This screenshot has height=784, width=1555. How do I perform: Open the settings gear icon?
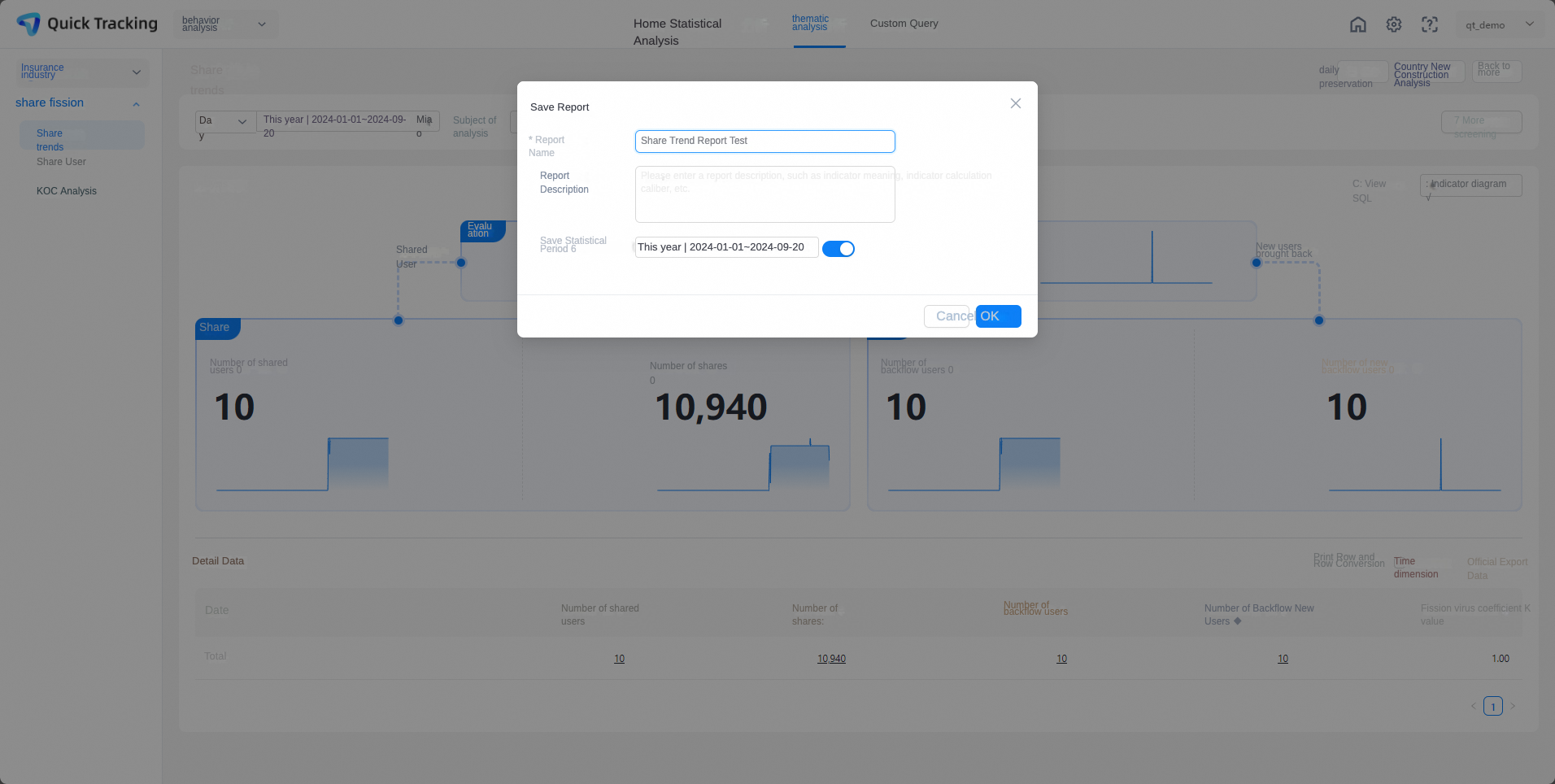(x=1394, y=24)
